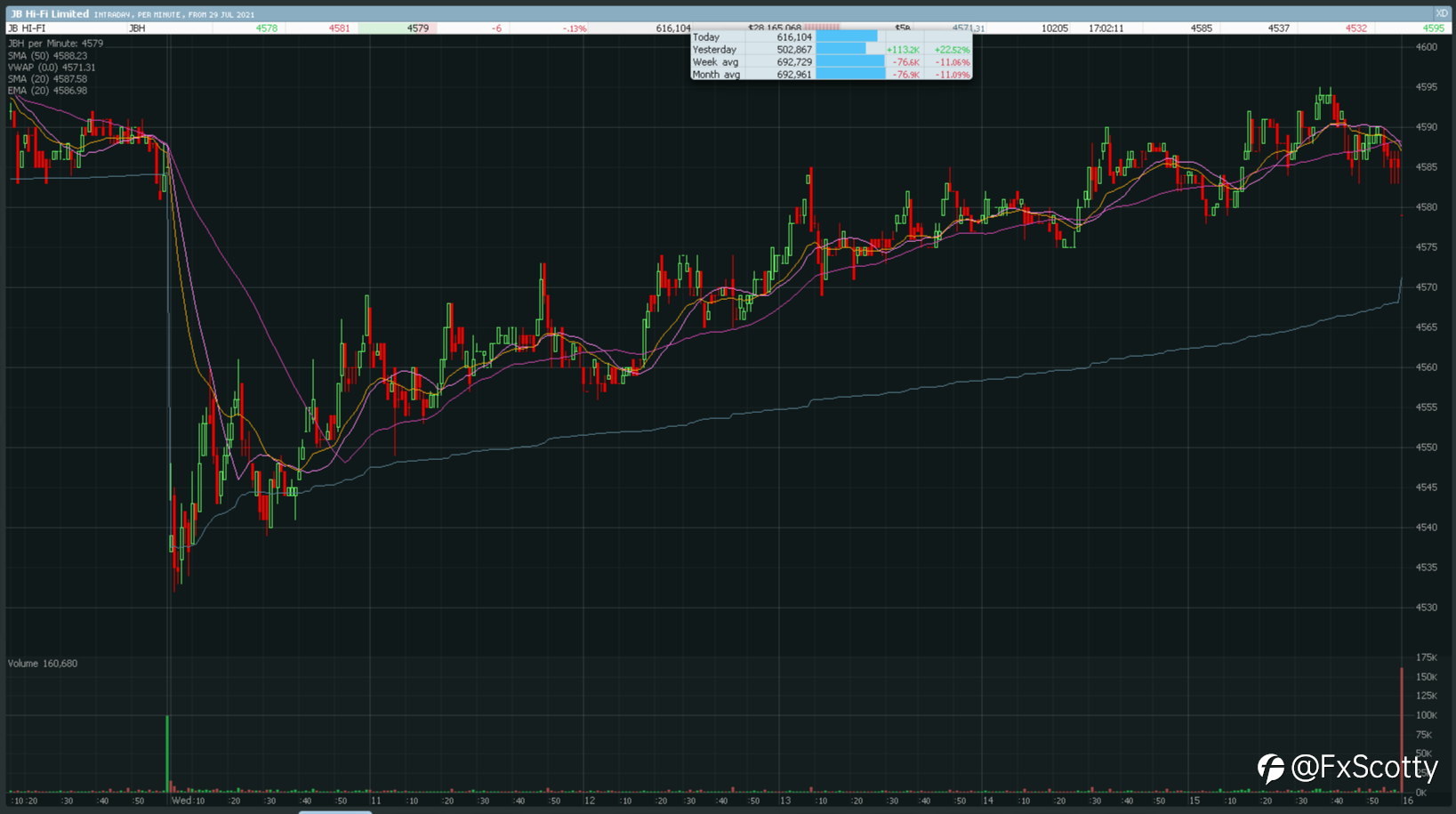The height and width of the screenshot is (814, 1456).
Task: Click the 10205 trades count cell
Action: point(1055,28)
